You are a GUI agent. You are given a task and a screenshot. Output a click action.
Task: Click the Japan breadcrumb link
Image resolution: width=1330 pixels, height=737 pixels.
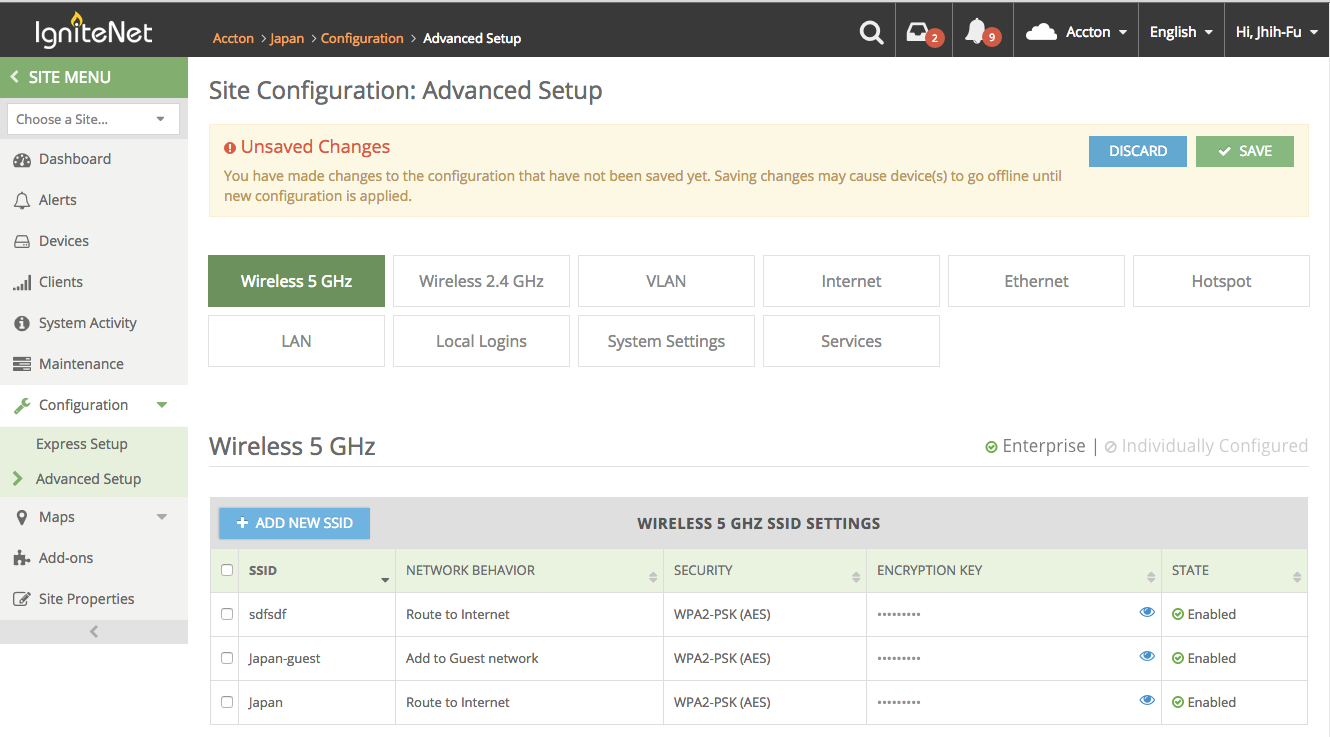pyautogui.click(x=287, y=38)
